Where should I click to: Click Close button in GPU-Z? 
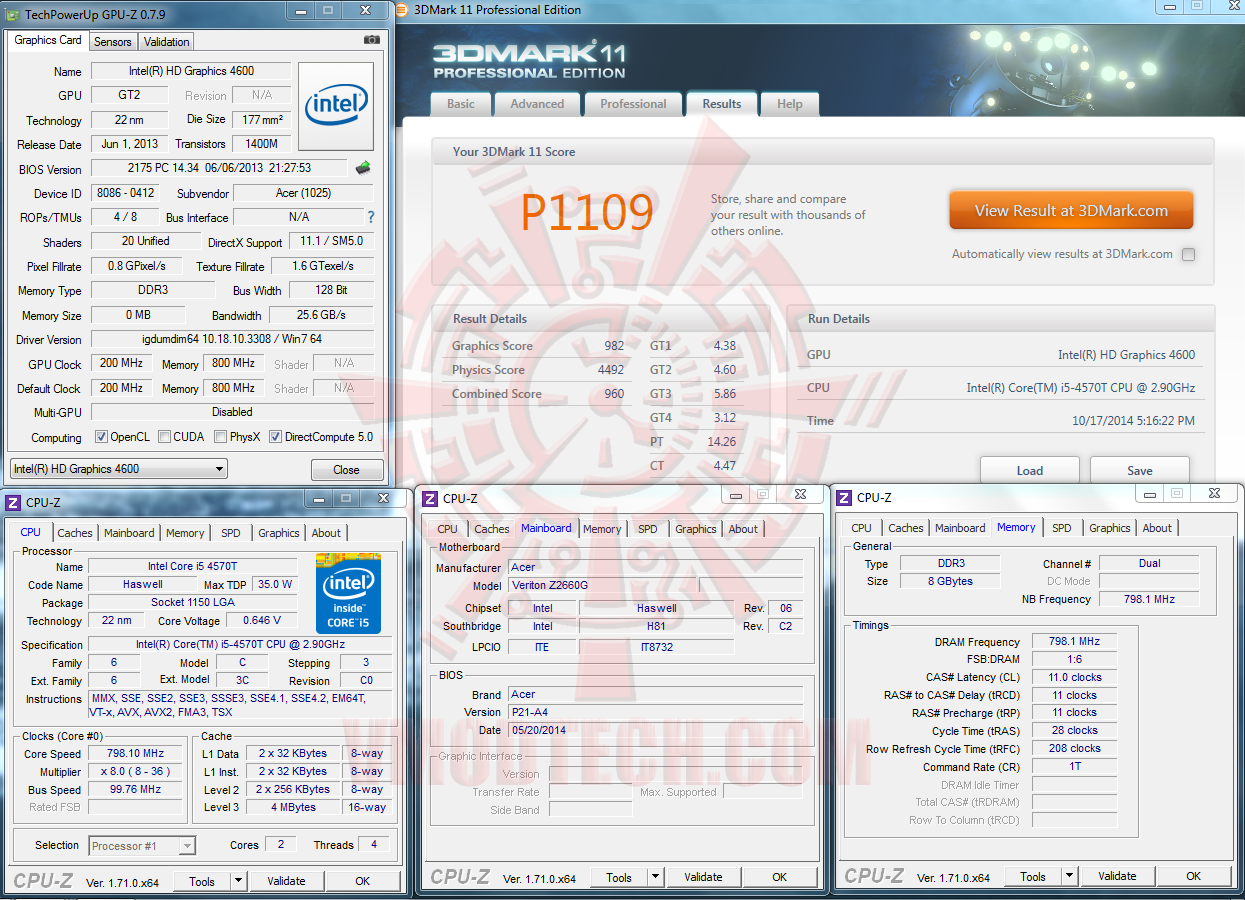tap(347, 469)
